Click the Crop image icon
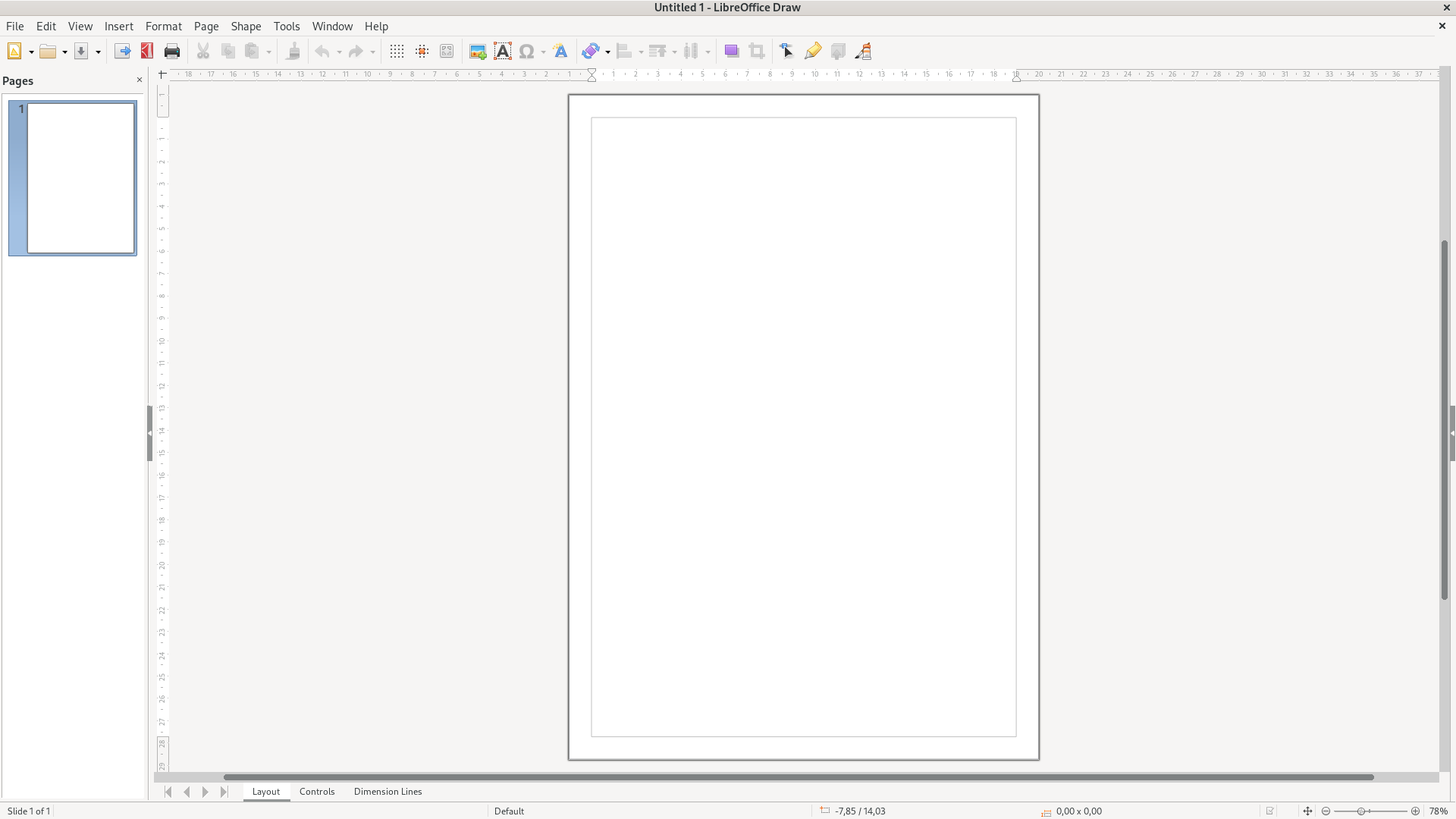 tap(756, 52)
